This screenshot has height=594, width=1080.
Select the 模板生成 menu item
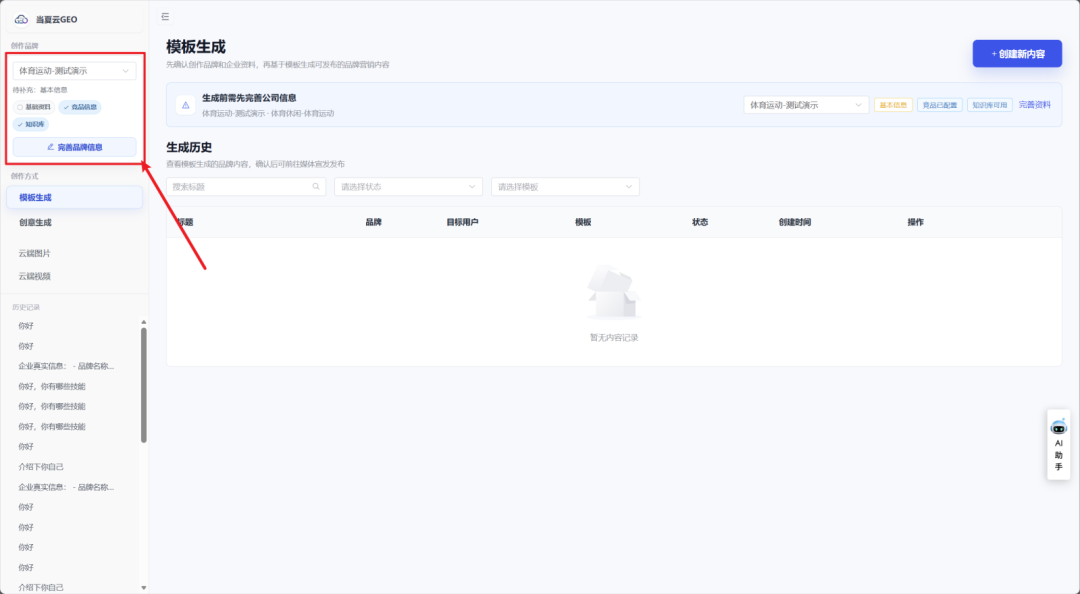[74, 197]
